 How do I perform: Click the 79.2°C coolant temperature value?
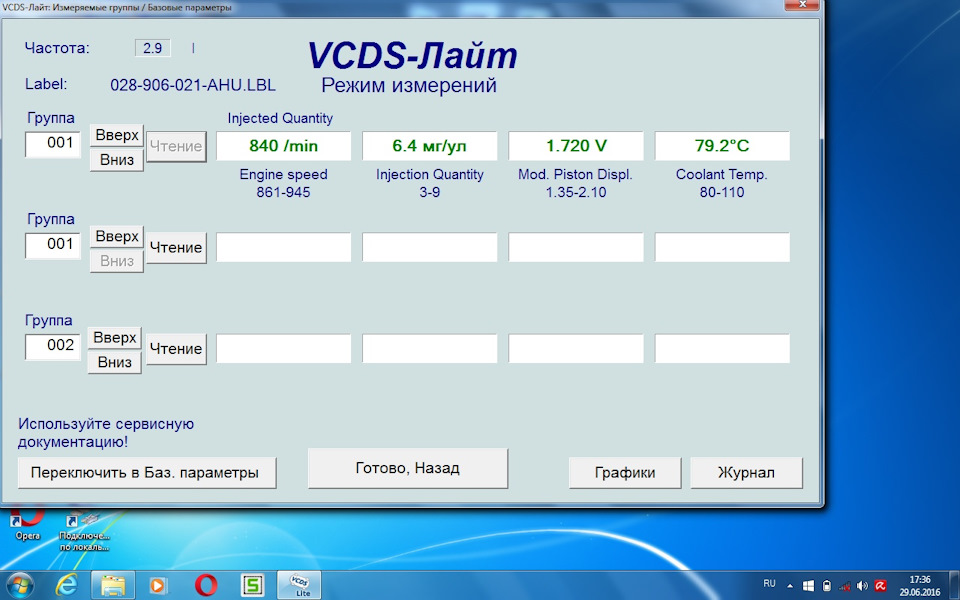pyautogui.click(x=722, y=146)
